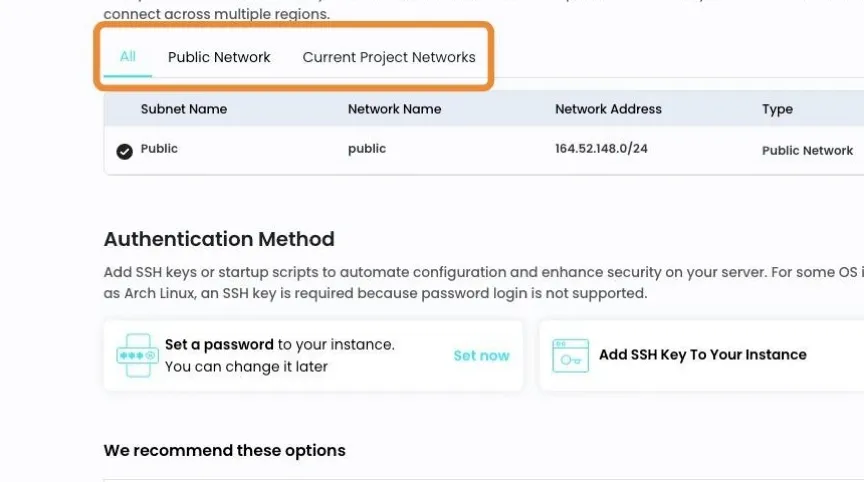Screen dimensions: 864x482
Task: Select the Public subnet row name
Action: (x=159, y=149)
